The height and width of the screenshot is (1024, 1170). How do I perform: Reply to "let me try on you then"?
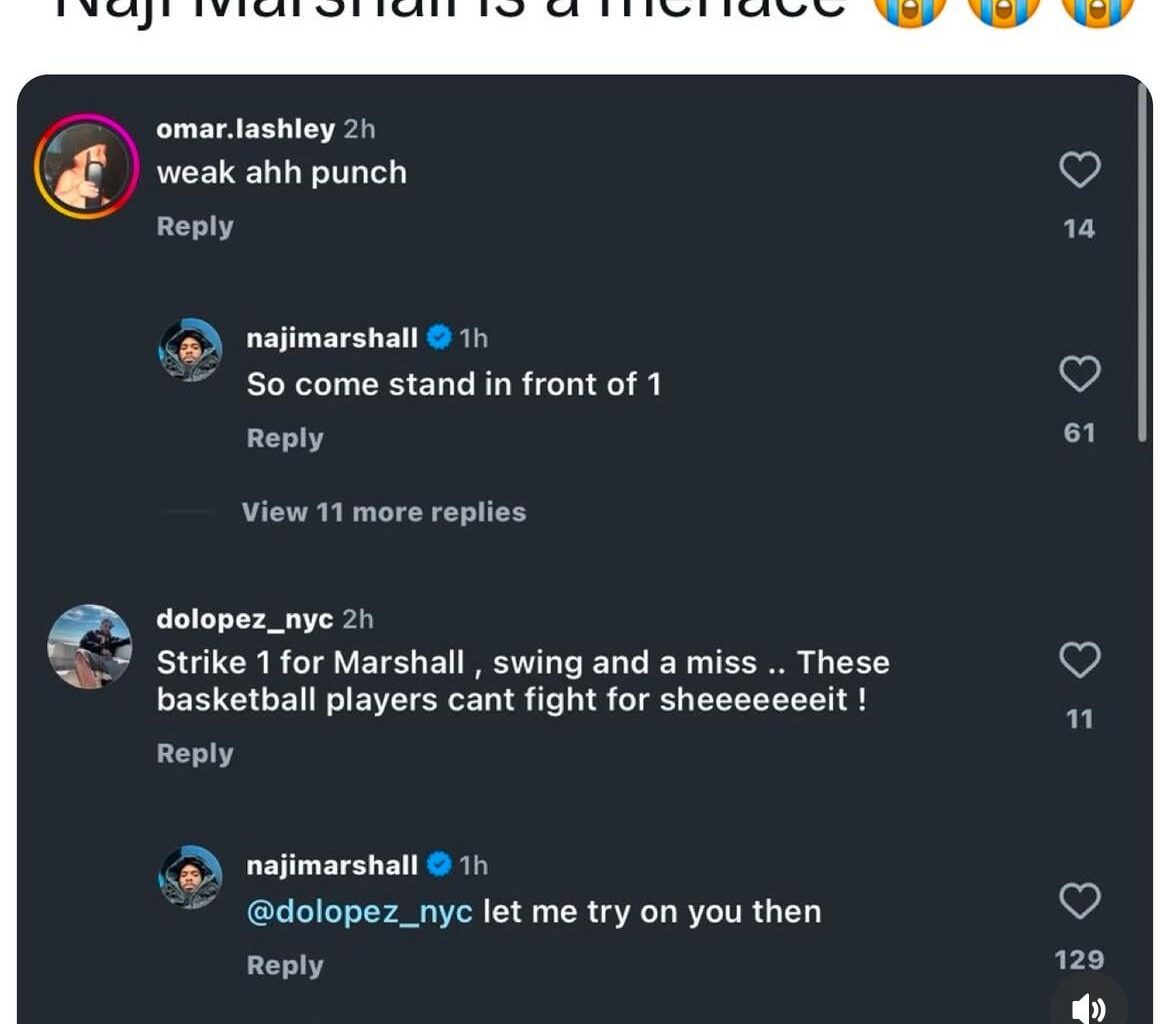tap(285, 965)
